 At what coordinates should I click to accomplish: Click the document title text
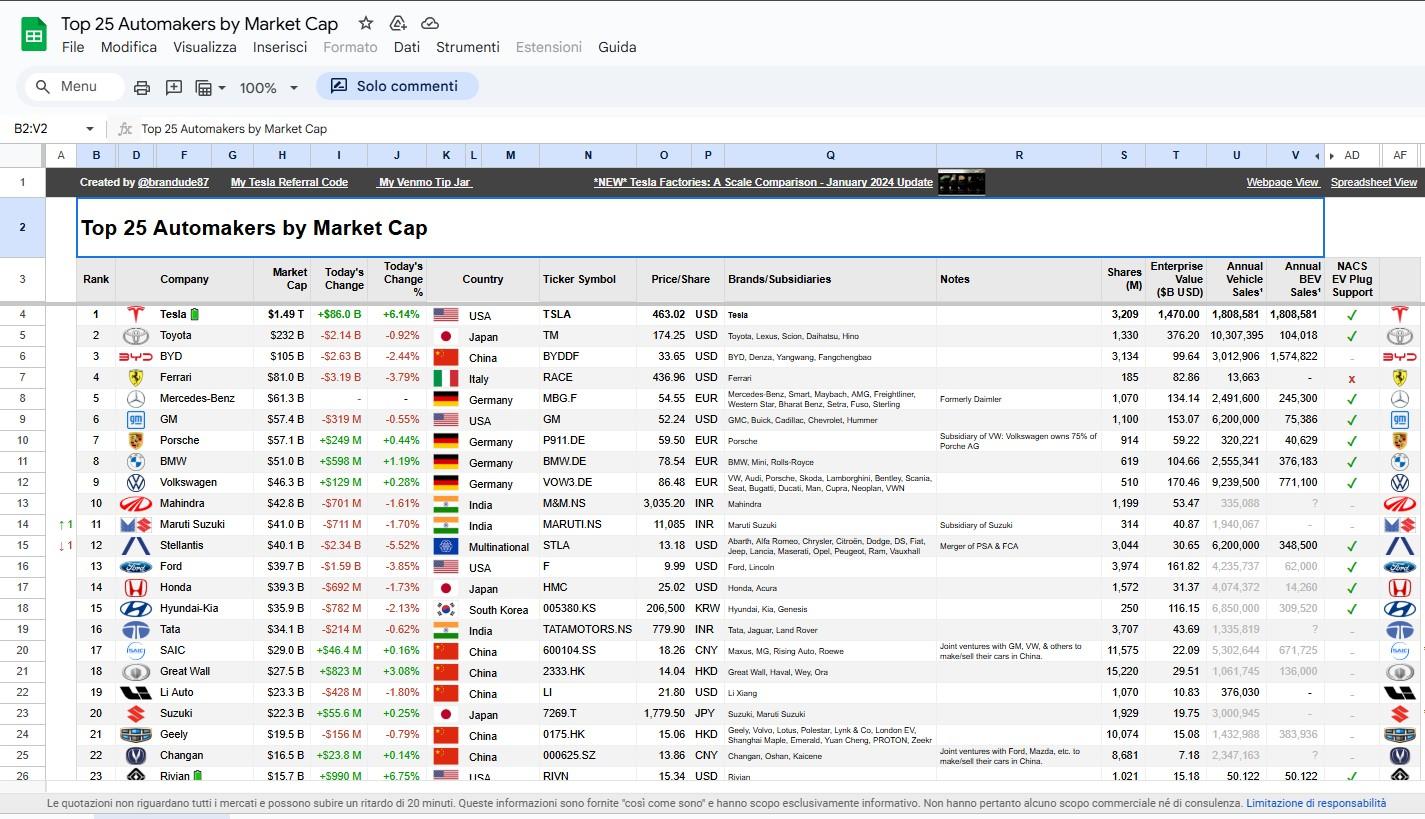(x=200, y=23)
